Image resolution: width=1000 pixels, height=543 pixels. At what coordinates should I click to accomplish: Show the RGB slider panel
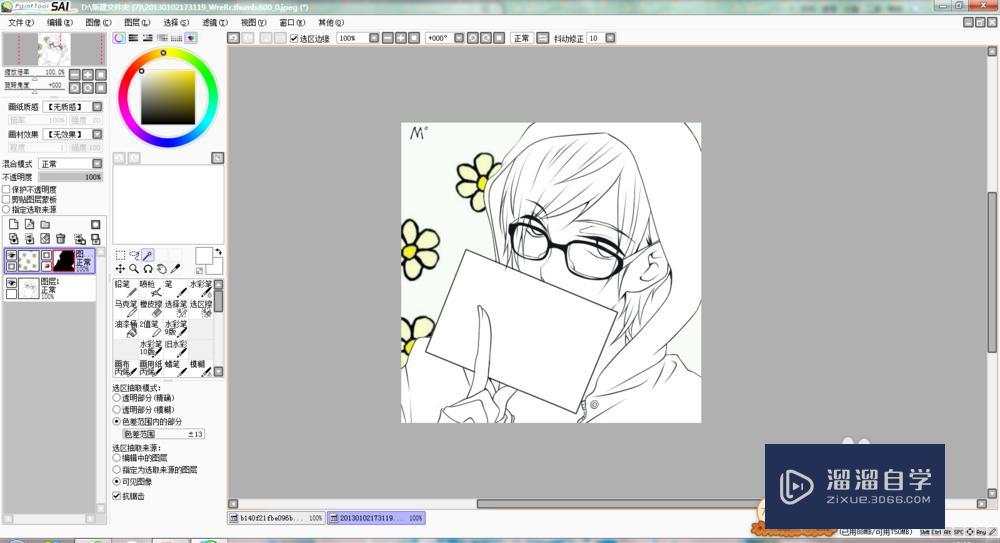click(x=133, y=38)
